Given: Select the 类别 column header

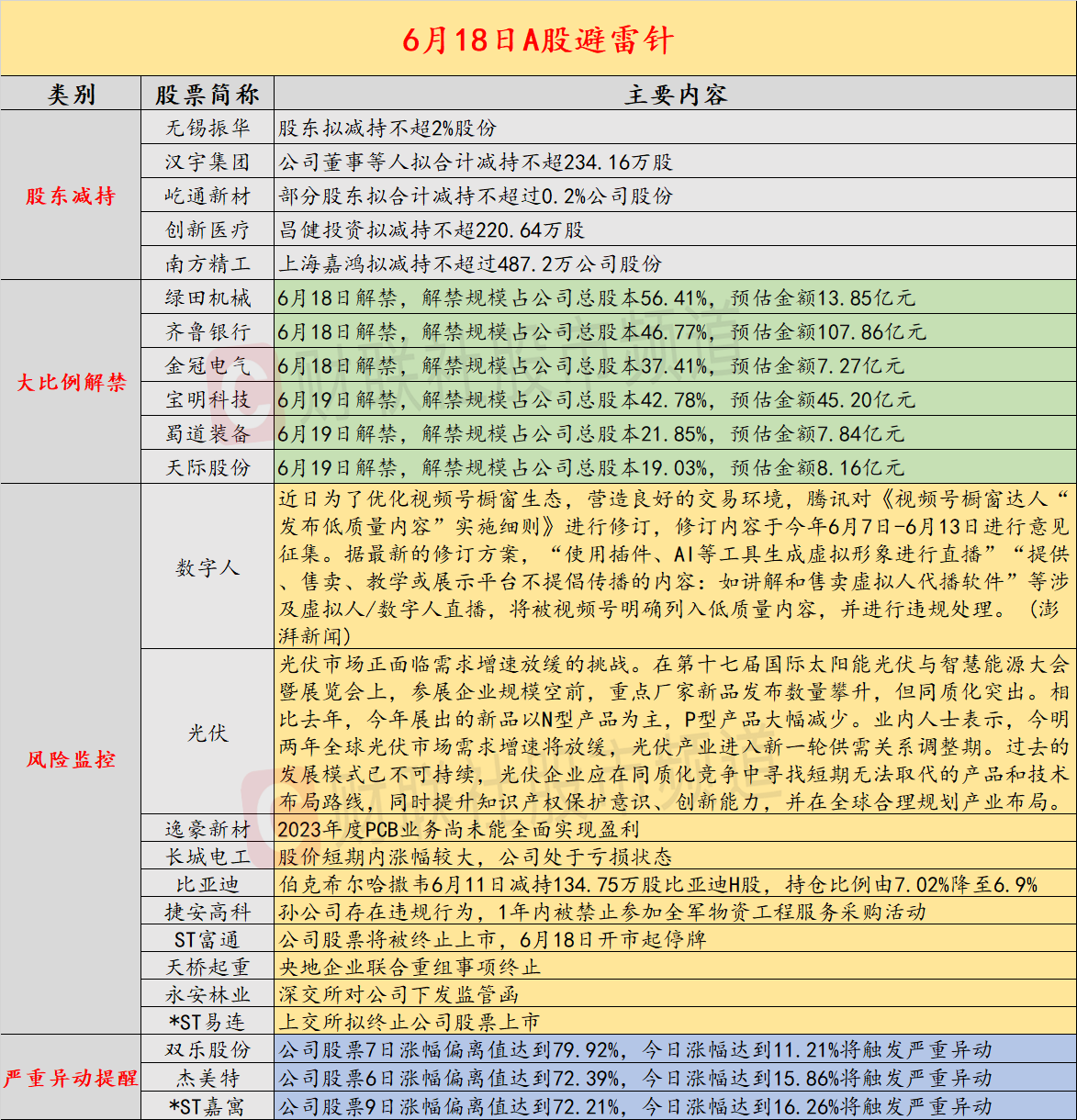Looking at the screenshot, I should [x=72, y=95].
